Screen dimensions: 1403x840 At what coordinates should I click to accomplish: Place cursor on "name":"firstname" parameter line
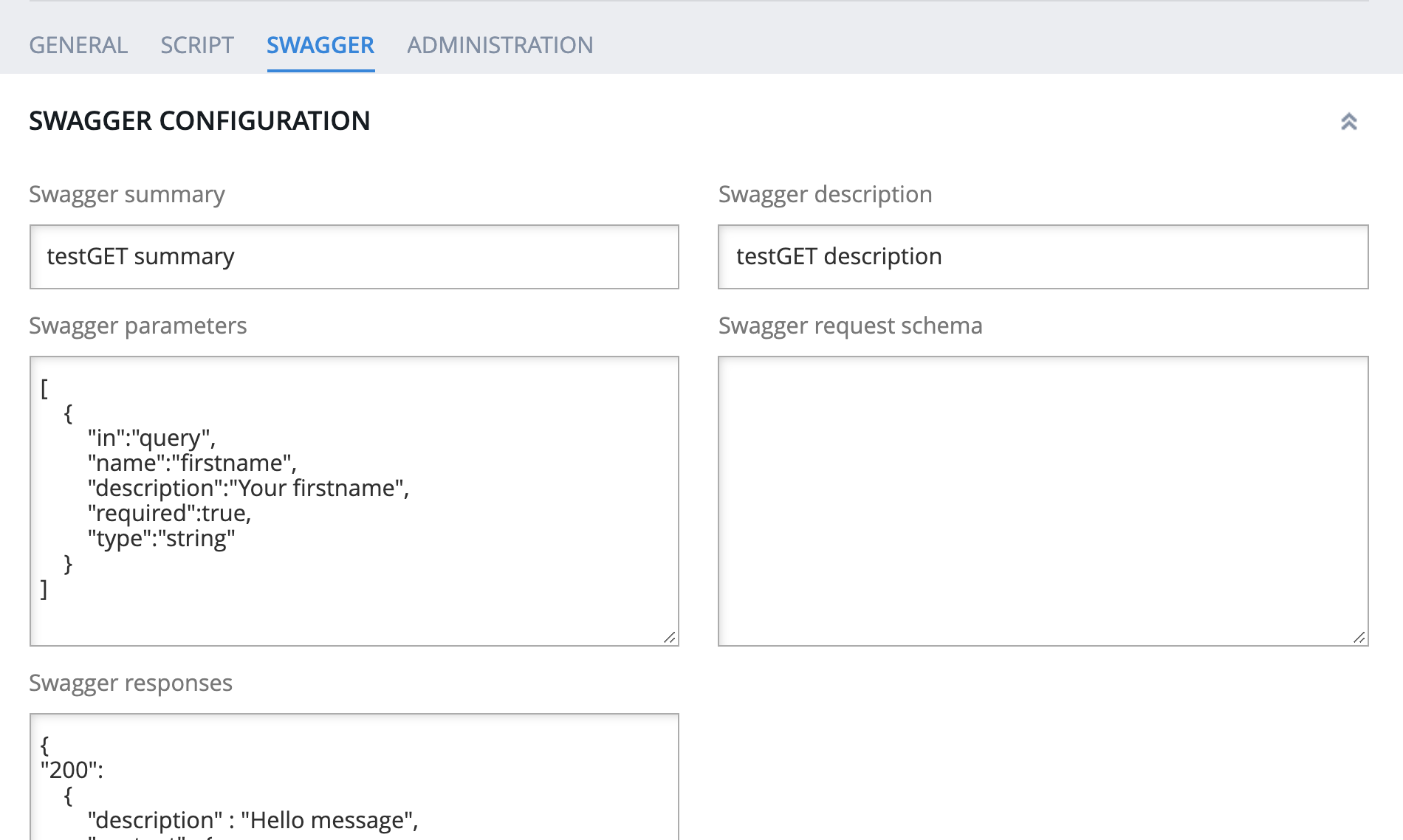(x=192, y=463)
